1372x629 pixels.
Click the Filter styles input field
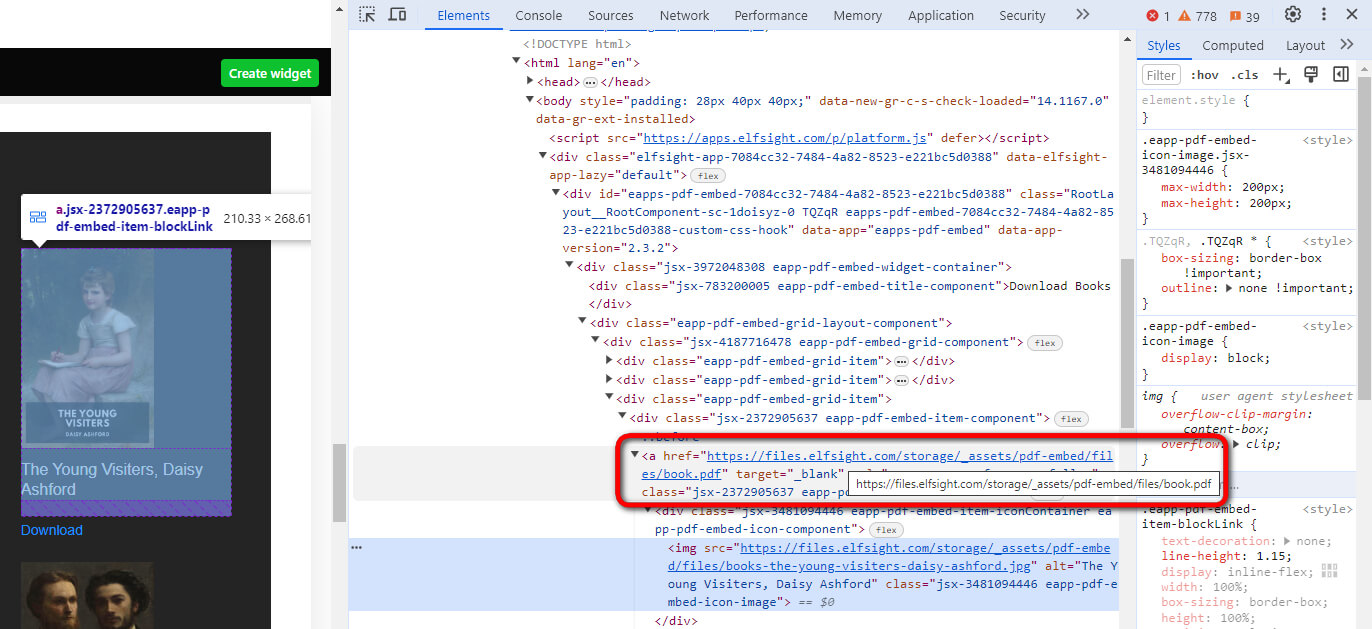pyautogui.click(x=1162, y=75)
